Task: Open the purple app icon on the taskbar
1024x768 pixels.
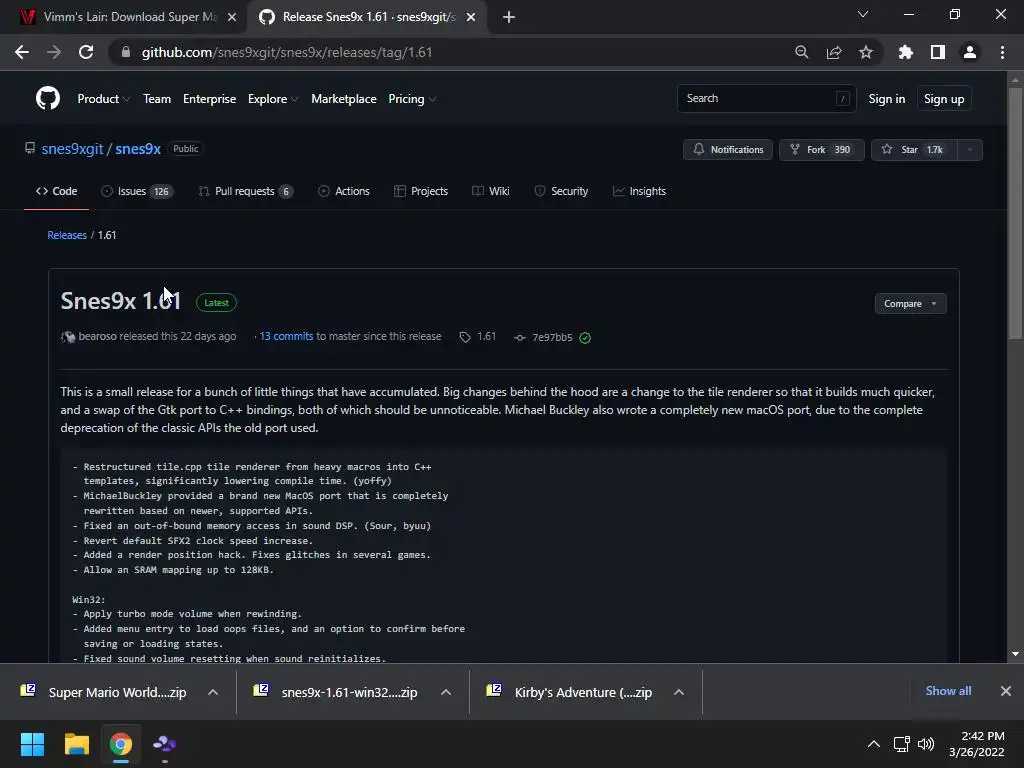Action: (x=165, y=744)
